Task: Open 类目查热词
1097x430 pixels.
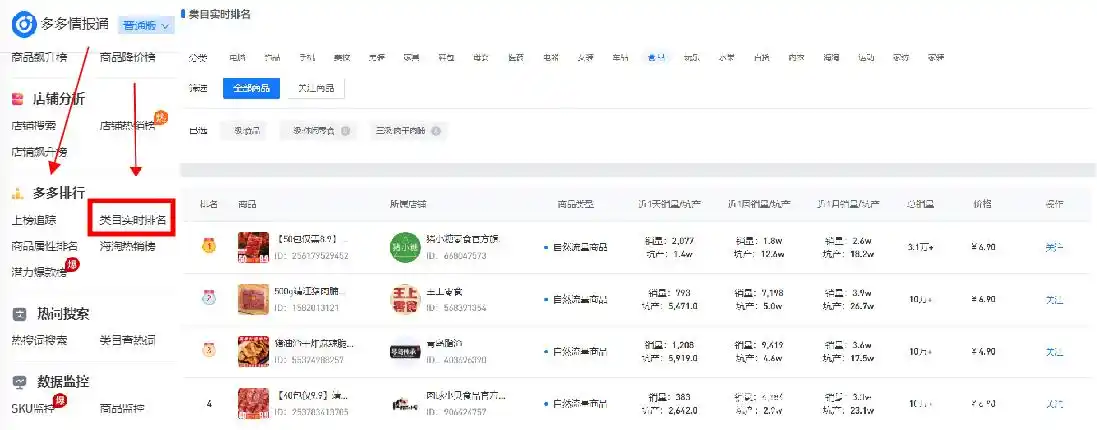Action: 127,341
